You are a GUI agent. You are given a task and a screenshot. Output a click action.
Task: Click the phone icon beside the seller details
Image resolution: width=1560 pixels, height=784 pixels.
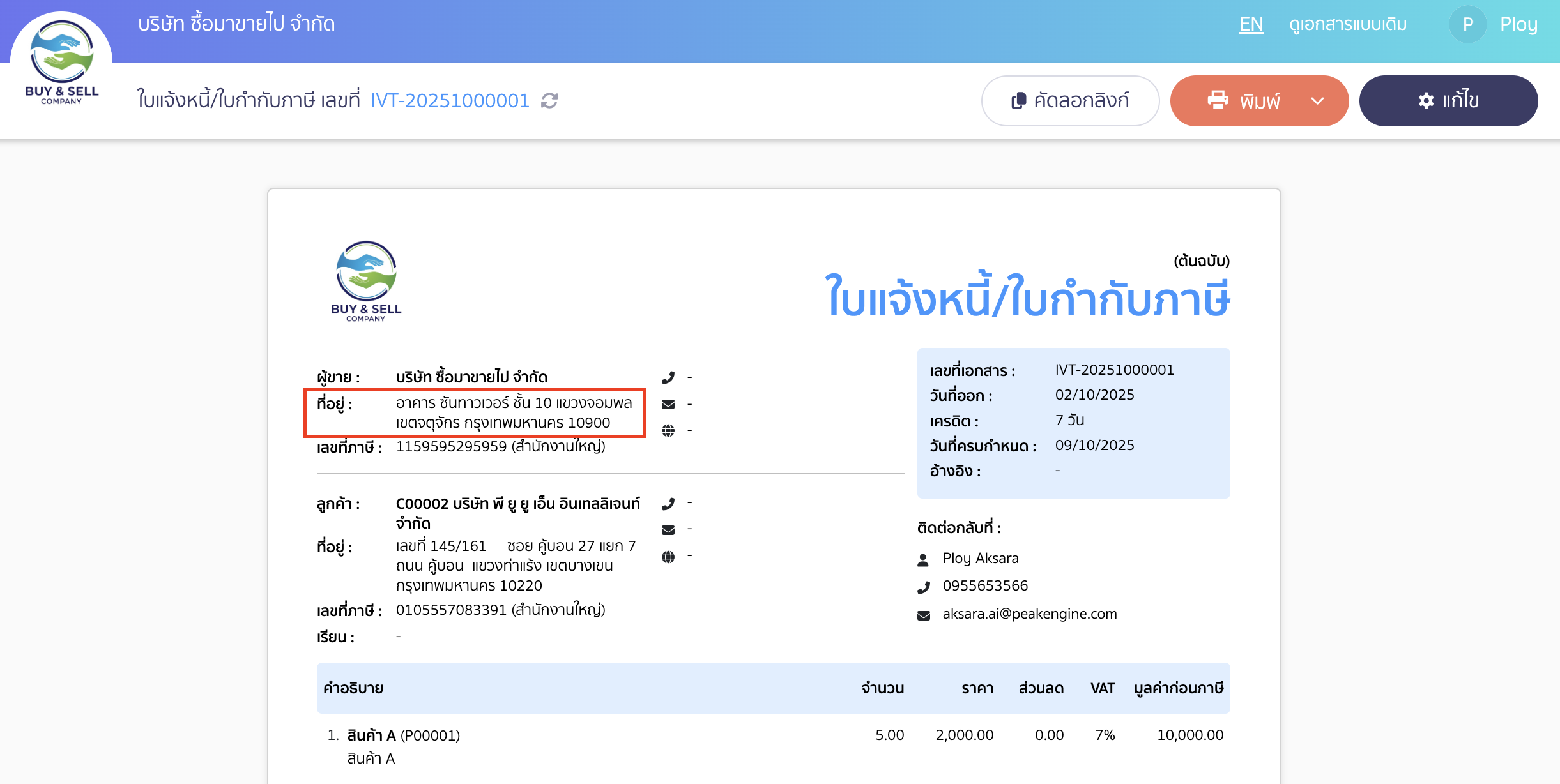click(668, 377)
